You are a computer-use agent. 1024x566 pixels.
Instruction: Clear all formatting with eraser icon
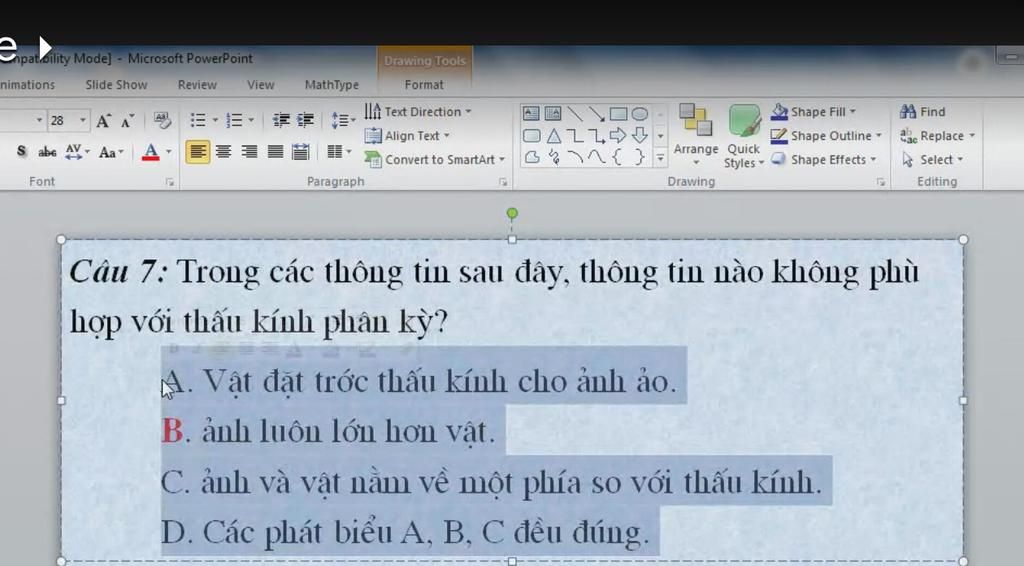point(162,120)
